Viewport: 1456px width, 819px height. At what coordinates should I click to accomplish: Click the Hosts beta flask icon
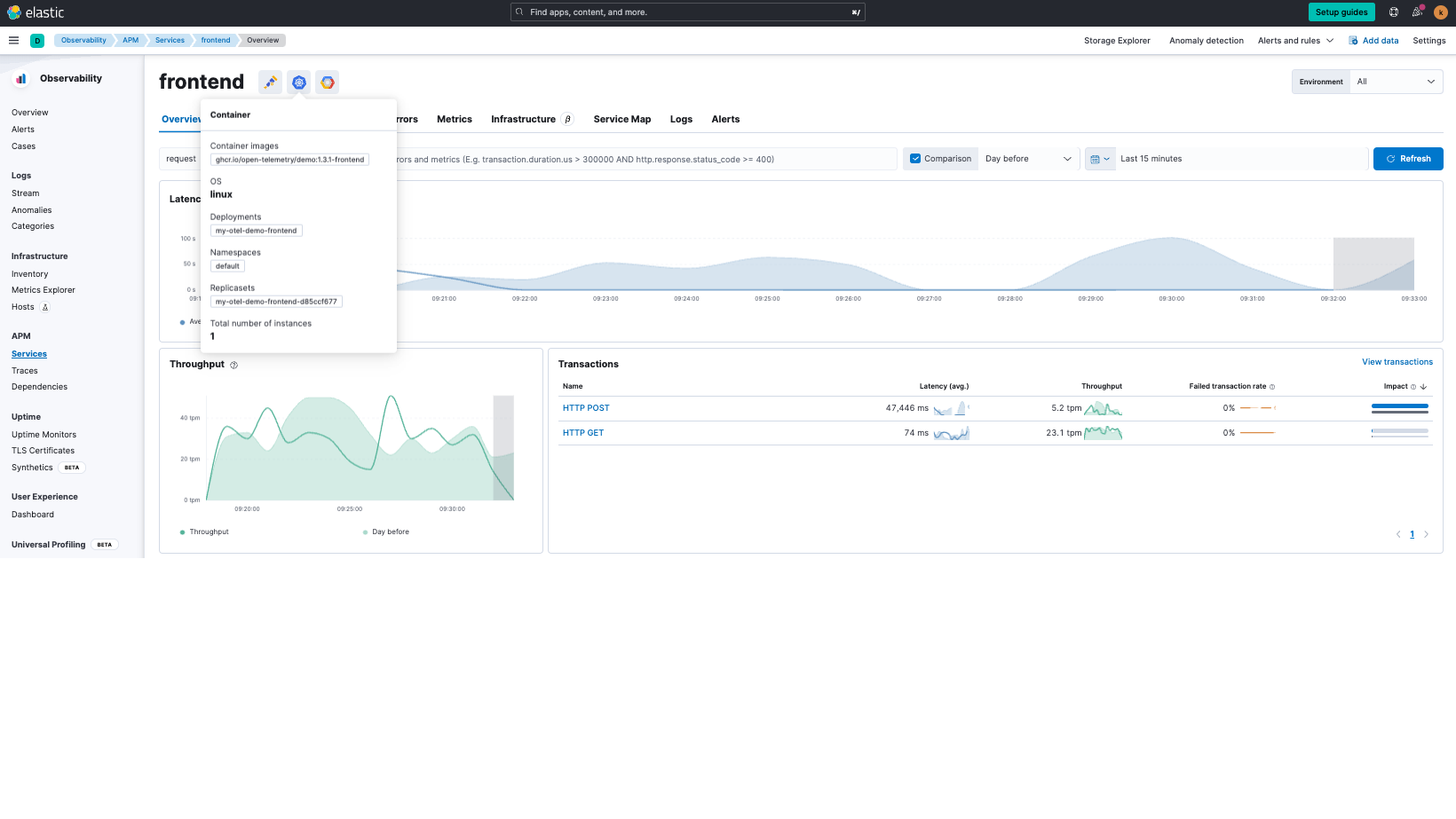[45, 307]
